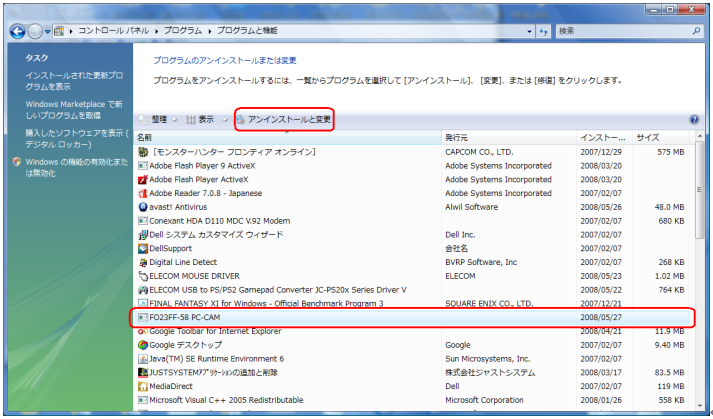Select the red Adobe Flash Player ActiveX icon

click(x=143, y=179)
